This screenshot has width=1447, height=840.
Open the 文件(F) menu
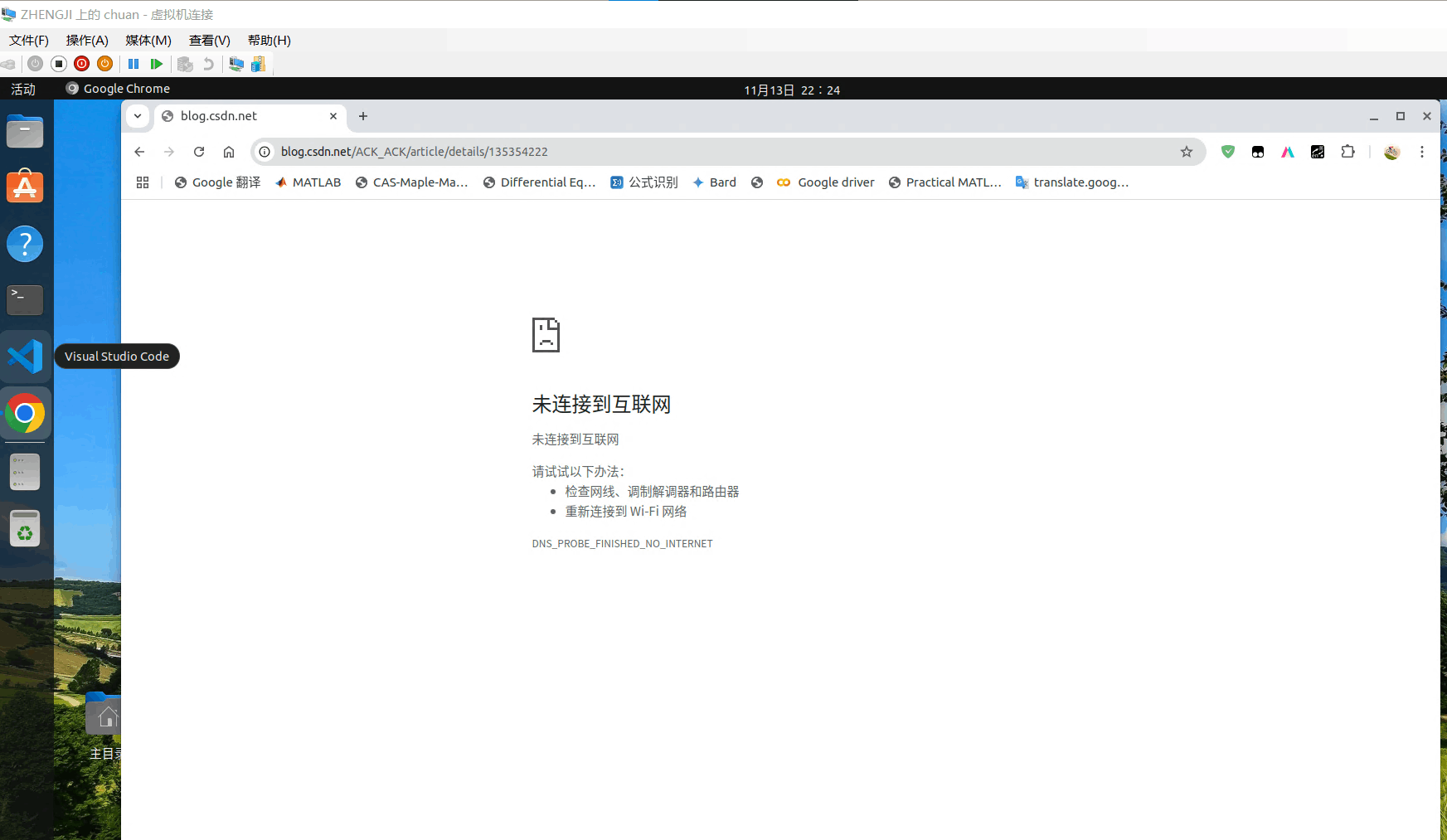point(29,40)
